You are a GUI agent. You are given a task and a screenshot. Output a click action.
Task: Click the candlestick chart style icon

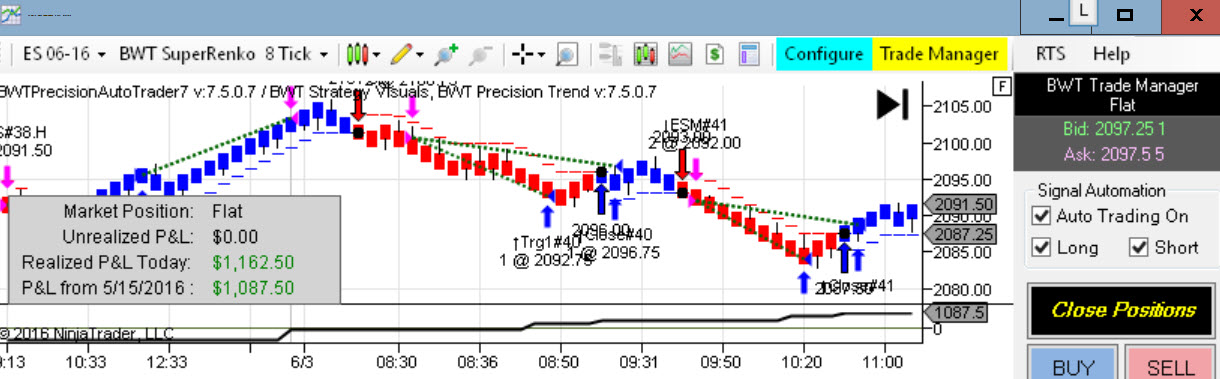(358, 53)
